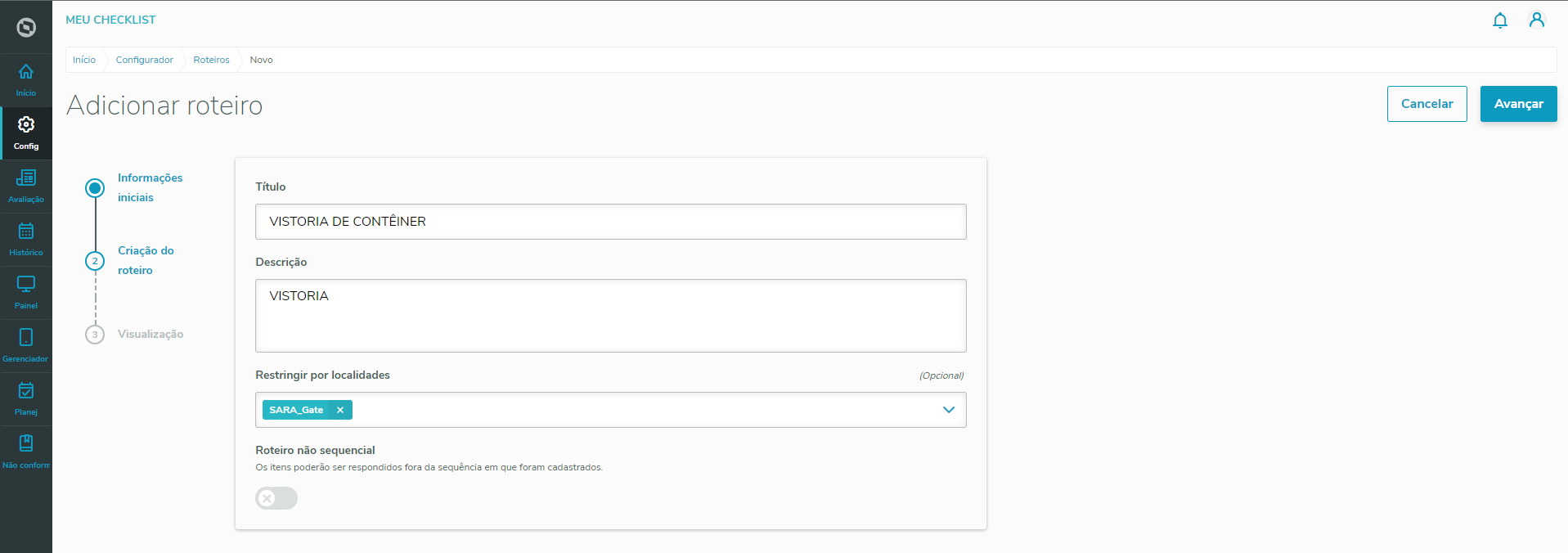Select step 2 Criação do roteiro
The image size is (1568, 553).
point(146,260)
